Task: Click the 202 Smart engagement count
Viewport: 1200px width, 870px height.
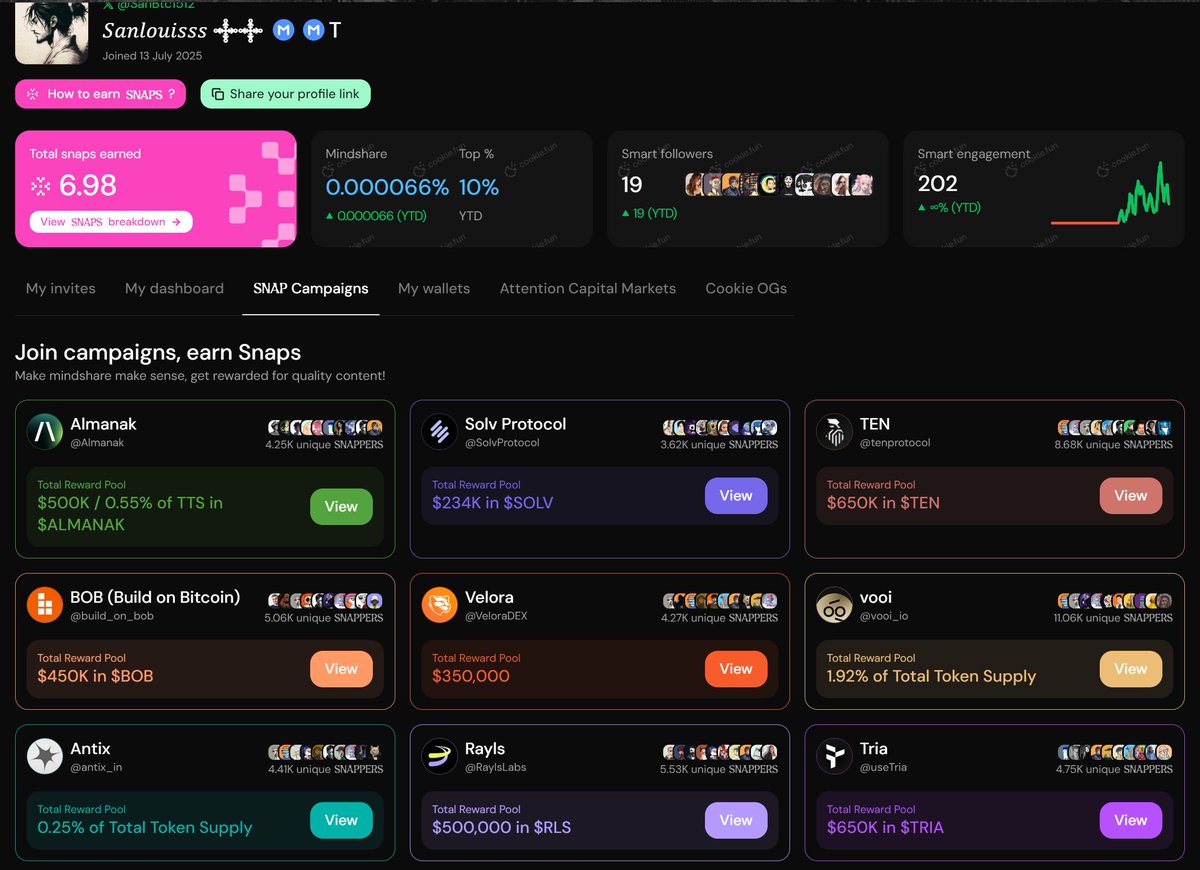Action: pos(938,184)
